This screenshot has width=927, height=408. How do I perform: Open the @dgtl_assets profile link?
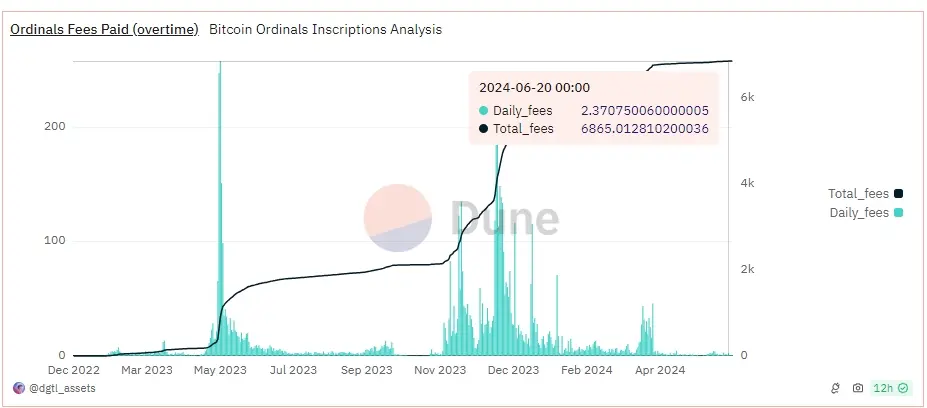63,388
